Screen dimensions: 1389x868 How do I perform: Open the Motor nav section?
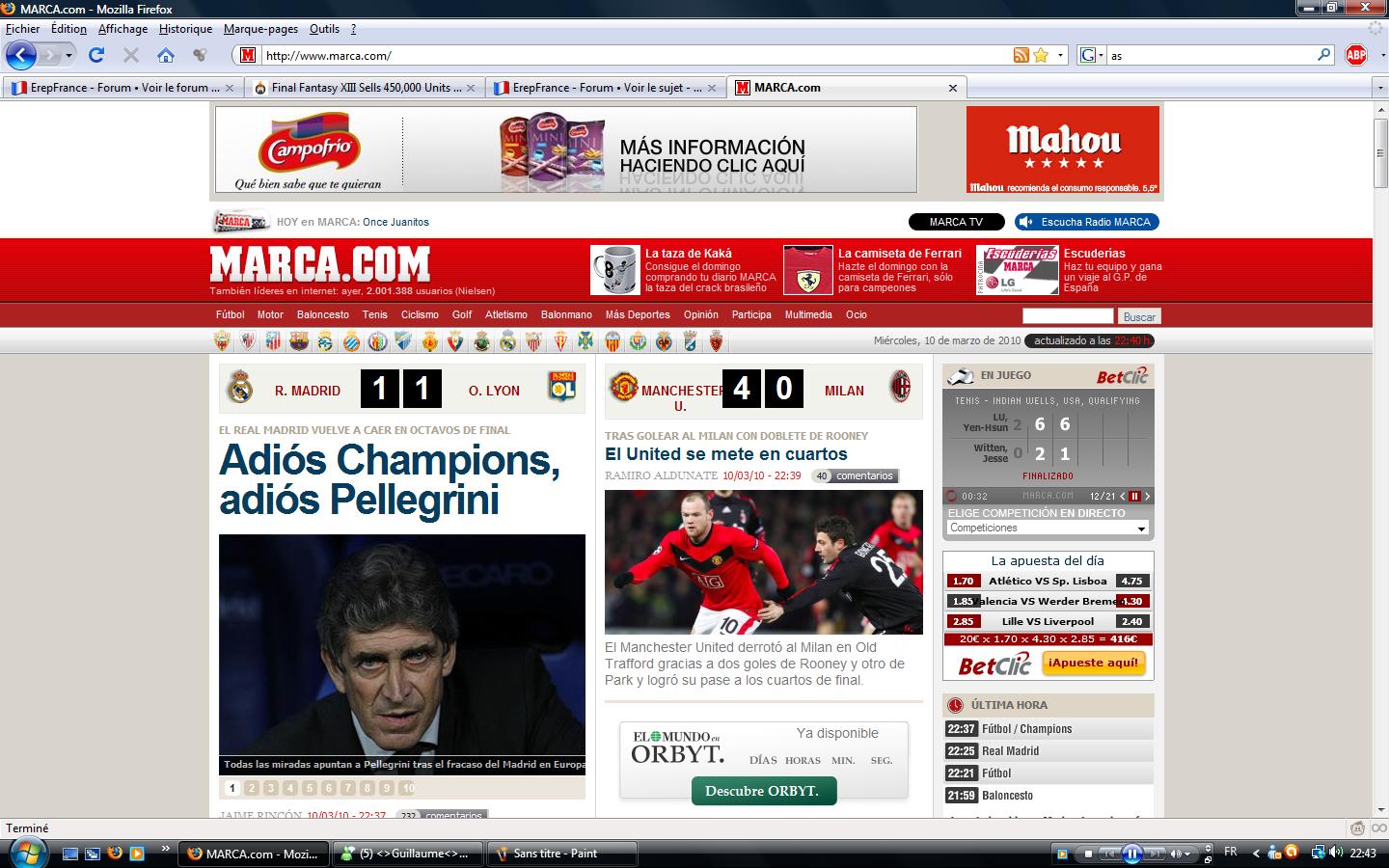click(x=270, y=314)
